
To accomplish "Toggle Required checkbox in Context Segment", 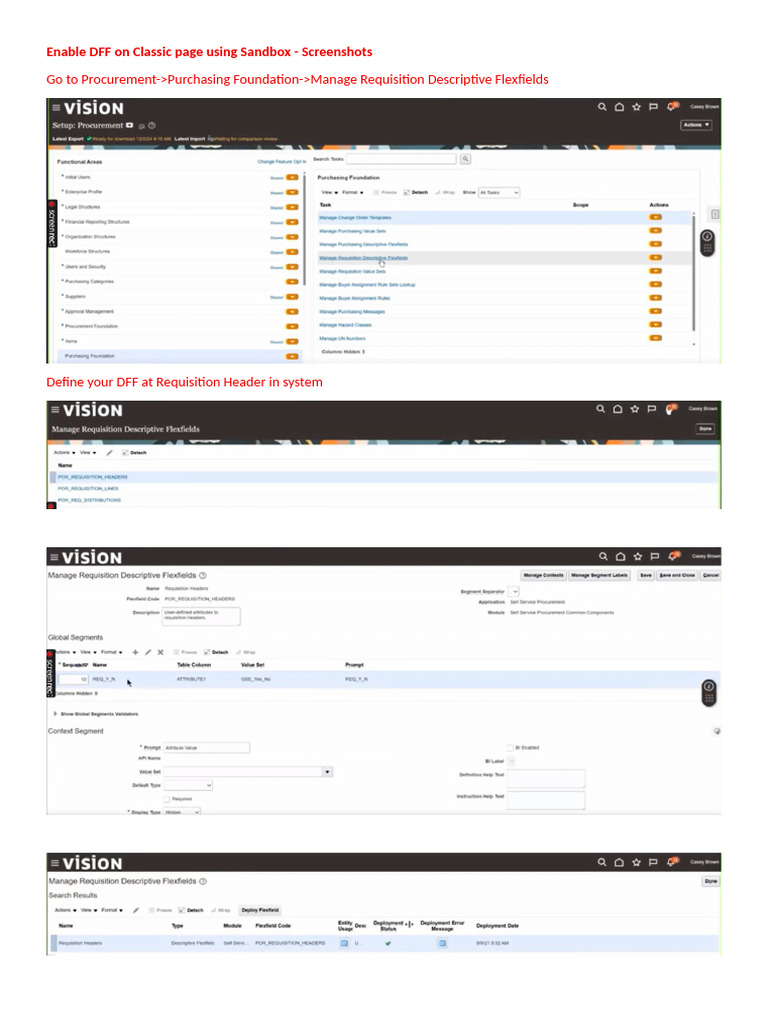I will coord(167,799).
